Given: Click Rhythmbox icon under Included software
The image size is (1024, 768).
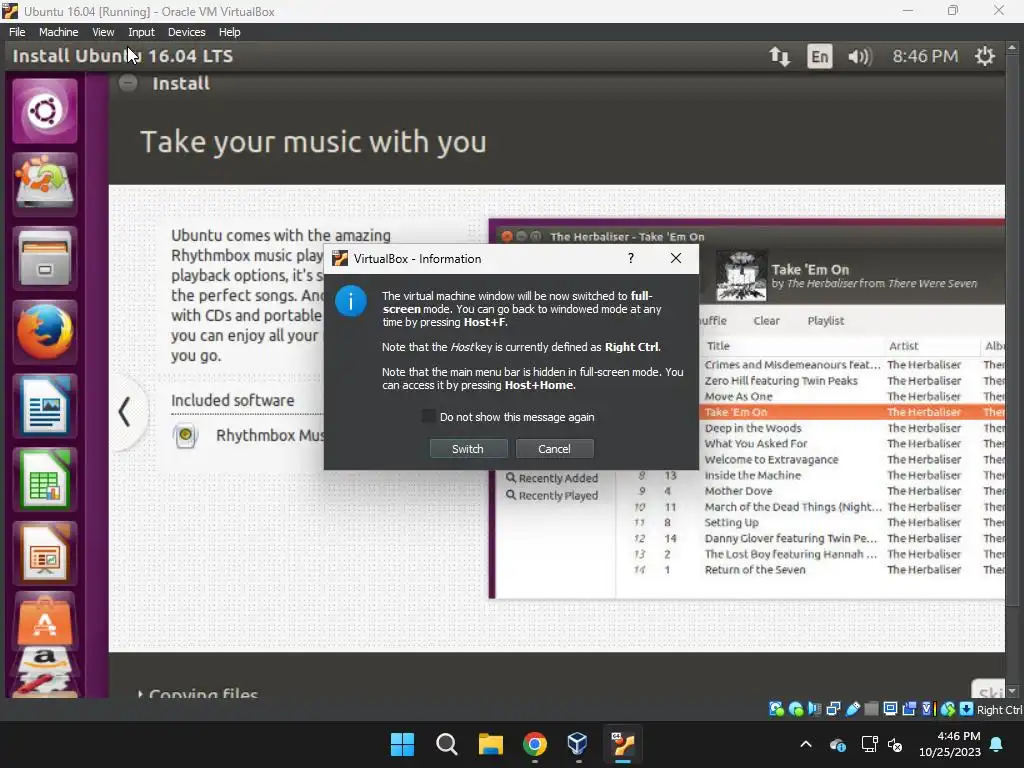Looking at the screenshot, I should point(185,435).
